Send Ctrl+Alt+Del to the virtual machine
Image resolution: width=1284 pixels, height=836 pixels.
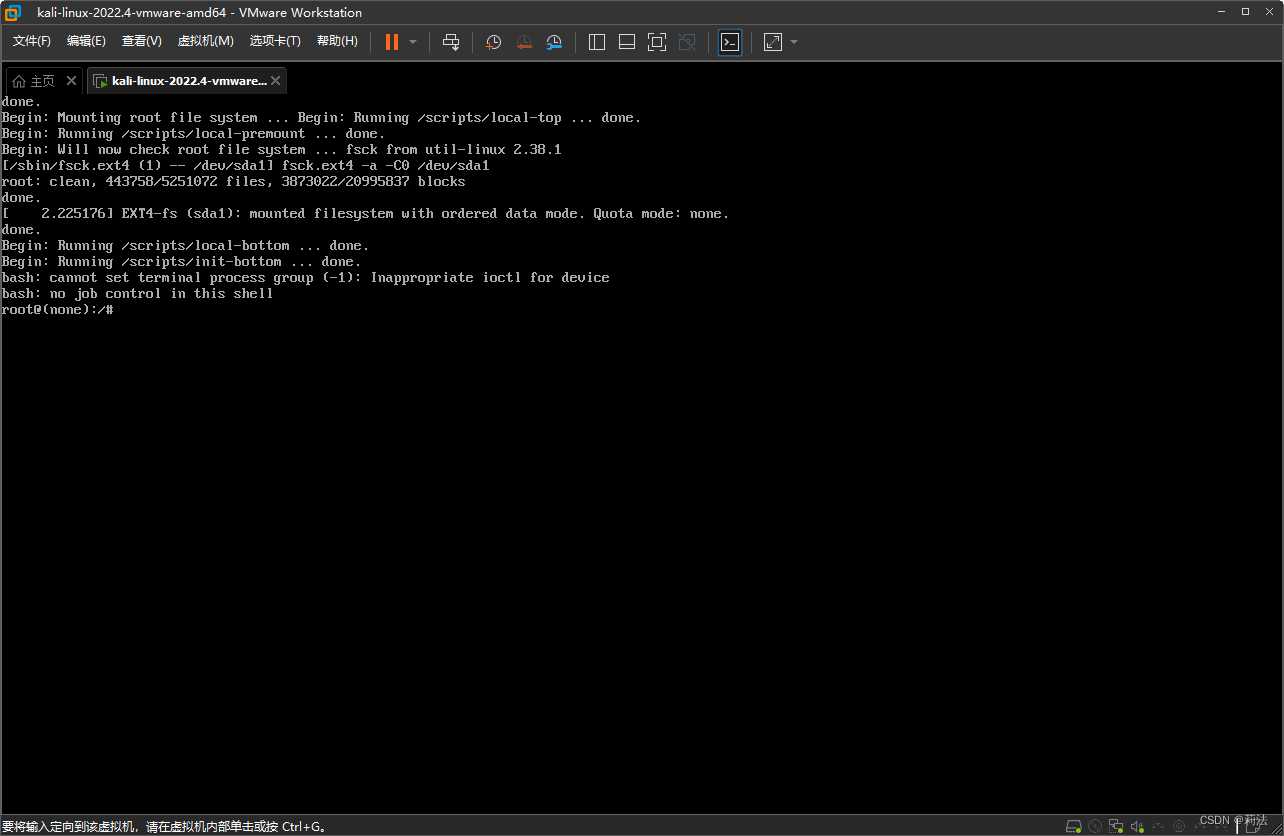coord(451,42)
